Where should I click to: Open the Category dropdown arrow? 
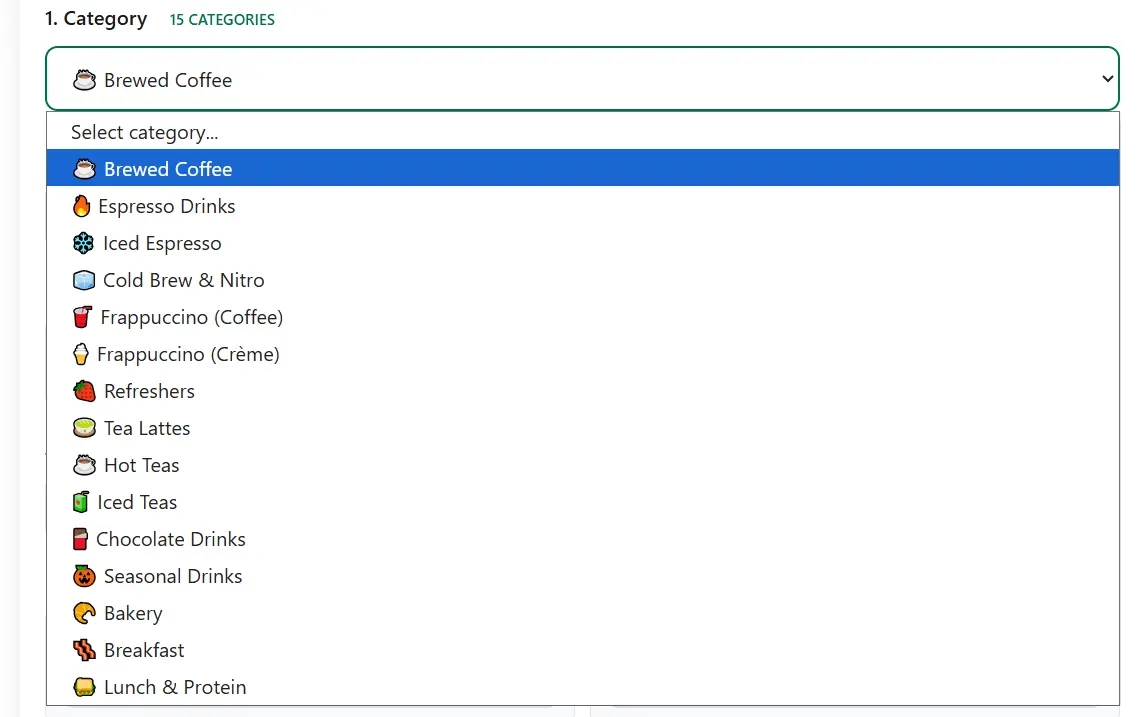click(x=1107, y=78)
